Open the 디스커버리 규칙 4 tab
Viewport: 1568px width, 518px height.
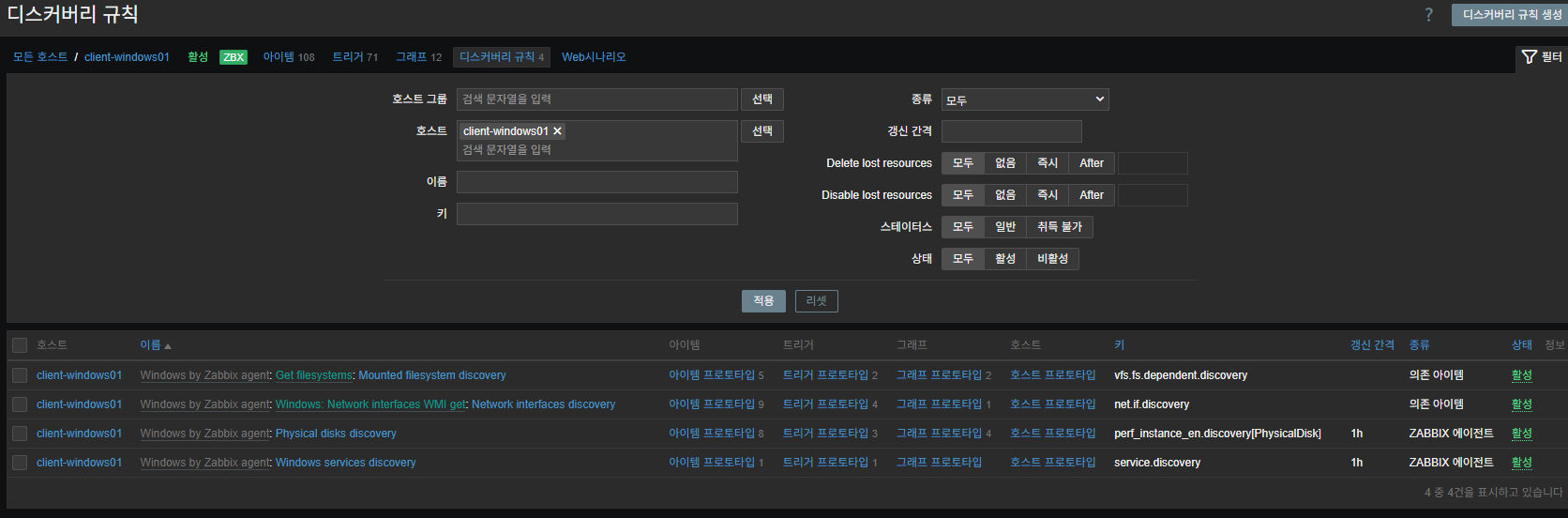click(502, 57)
